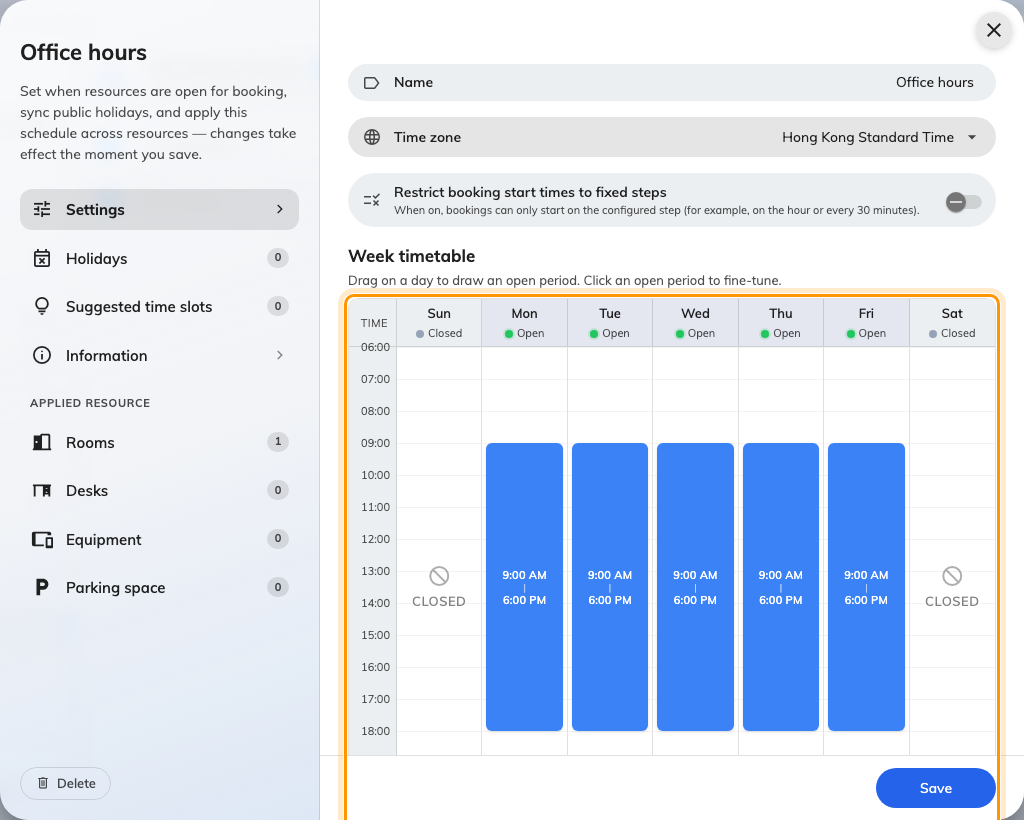Image resolution: width=1024 pixels, height=820 pixels.
Task: Click the fixed steps restriction icon
Action: click(372, 200)
